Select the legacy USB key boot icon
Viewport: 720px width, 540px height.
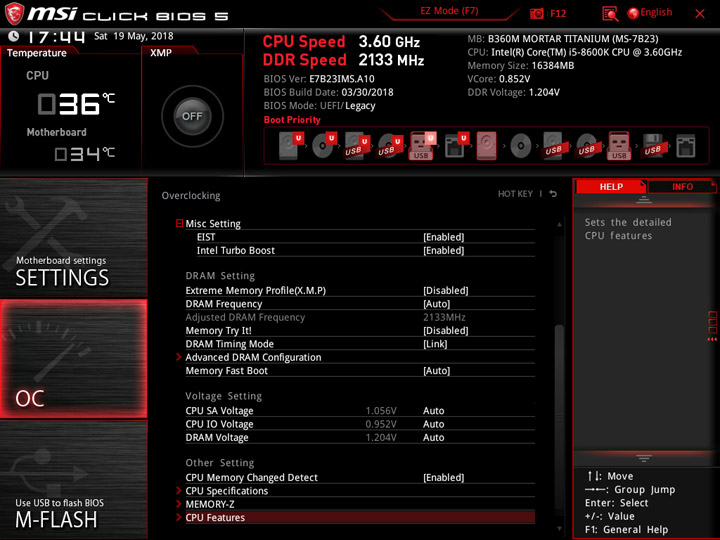[x=619, y=146]
